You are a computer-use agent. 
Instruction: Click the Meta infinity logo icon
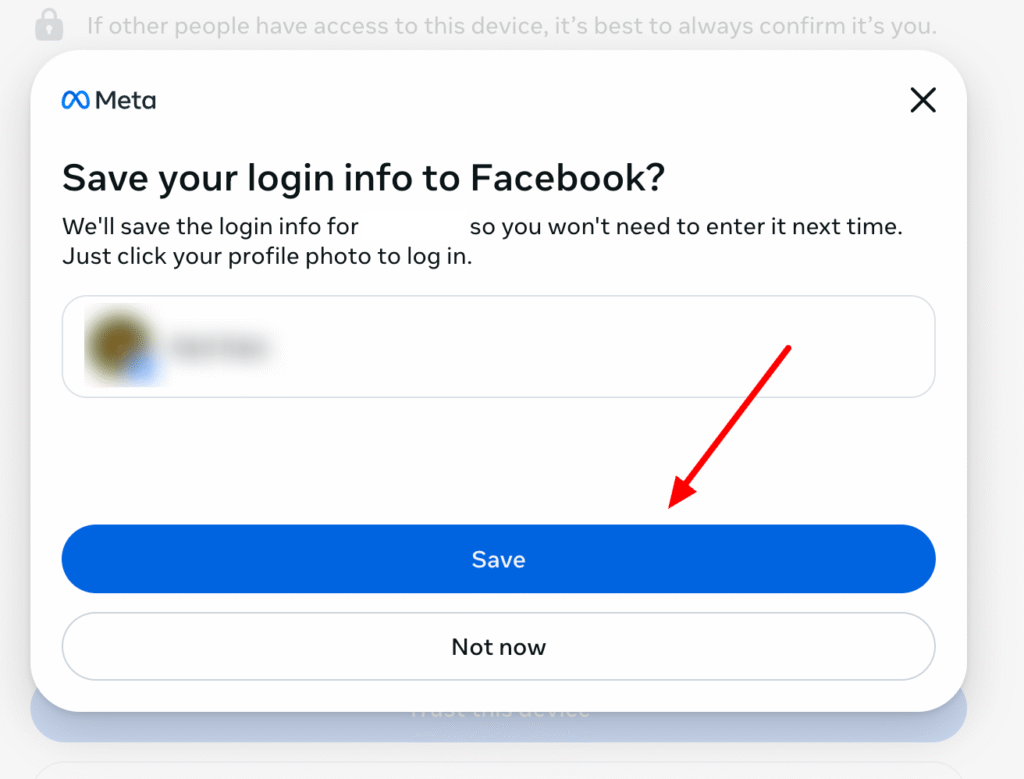point(76,100)
